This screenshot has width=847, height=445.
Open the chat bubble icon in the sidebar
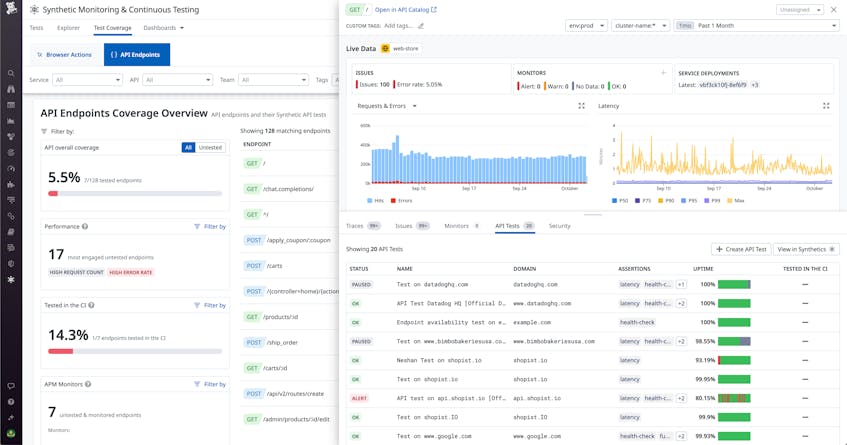click(11, 386)
